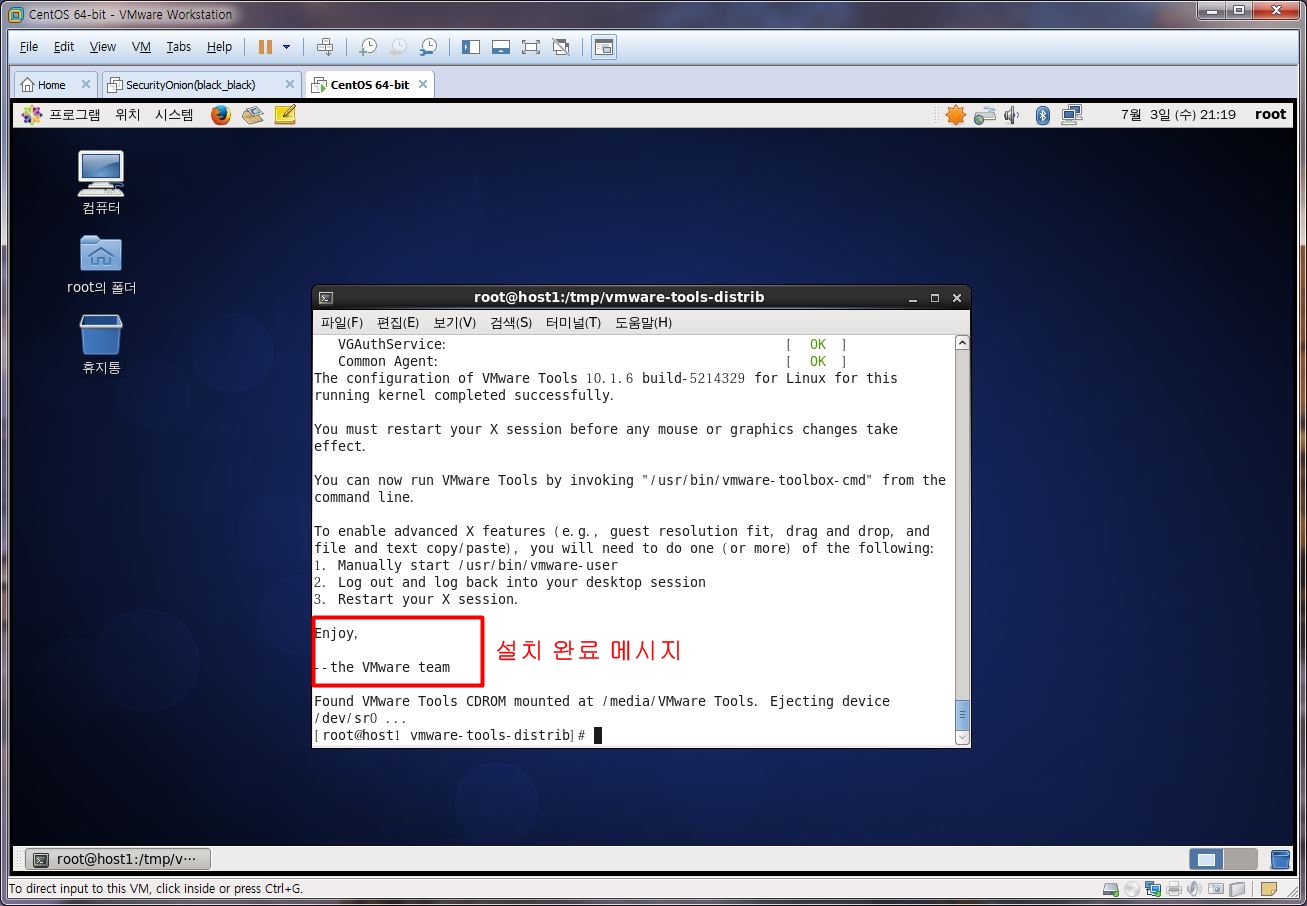This screenshot has width=1307, height=906.
Task: Open the terminal window menu icon
Action: [326, 298]
